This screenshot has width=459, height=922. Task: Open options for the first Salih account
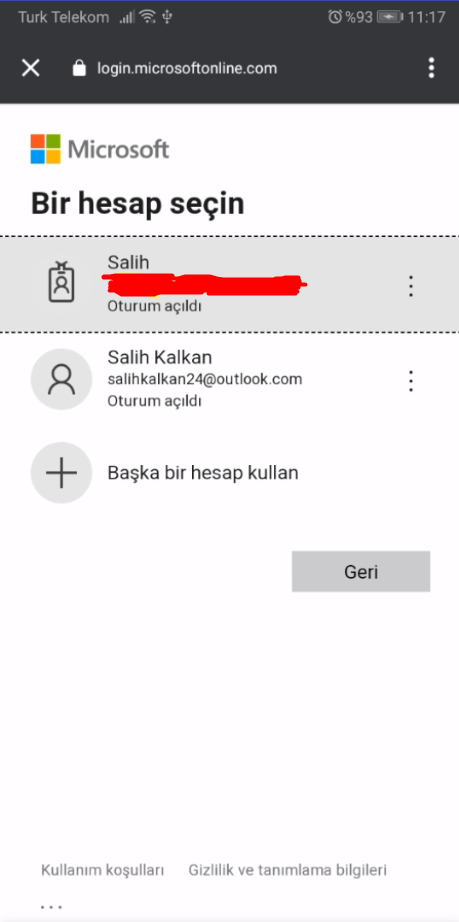[x=411, y=286]
